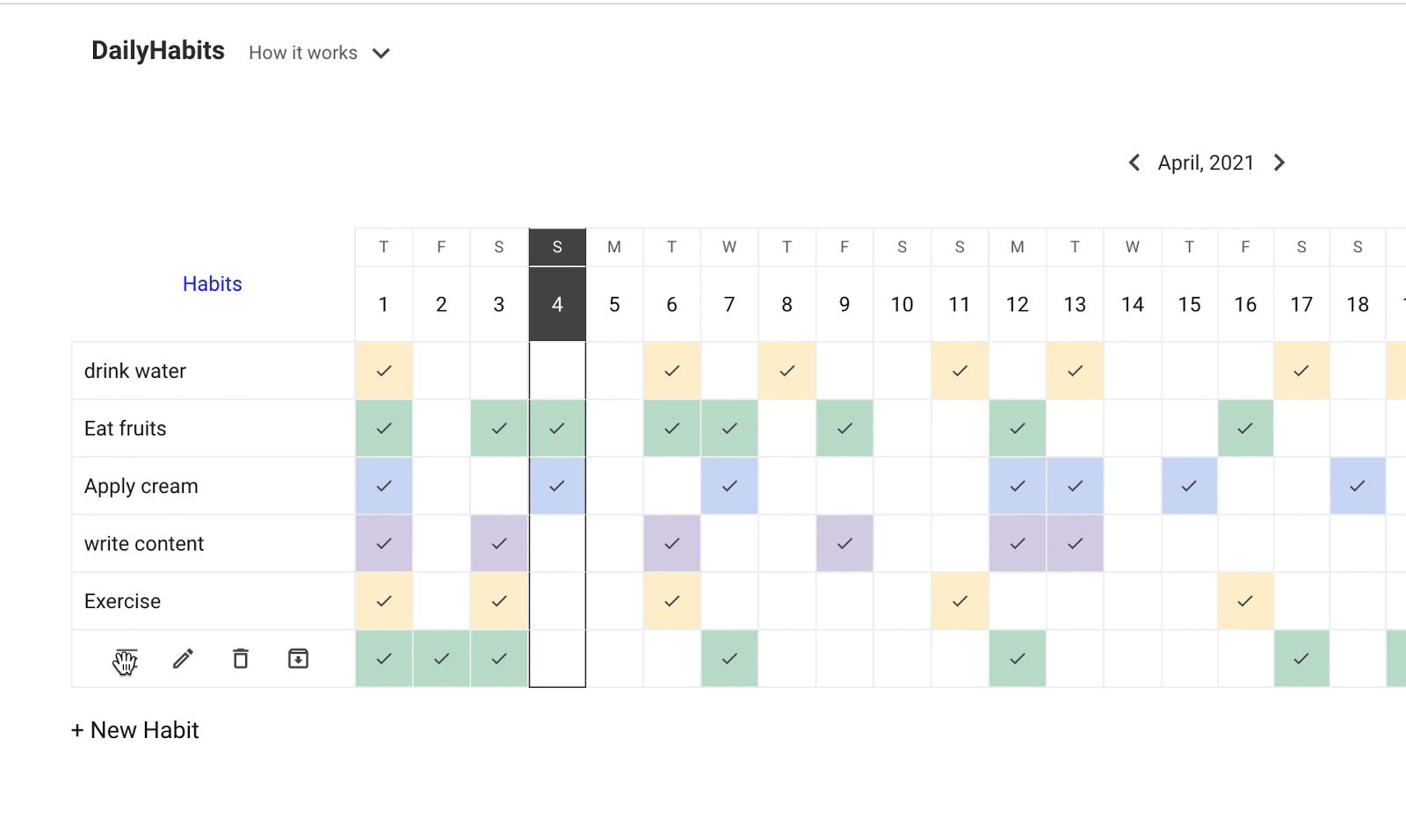Viewport: 1406px width, 840px height.
Task: Click the archive habit icon
Action: pos(298,659)
